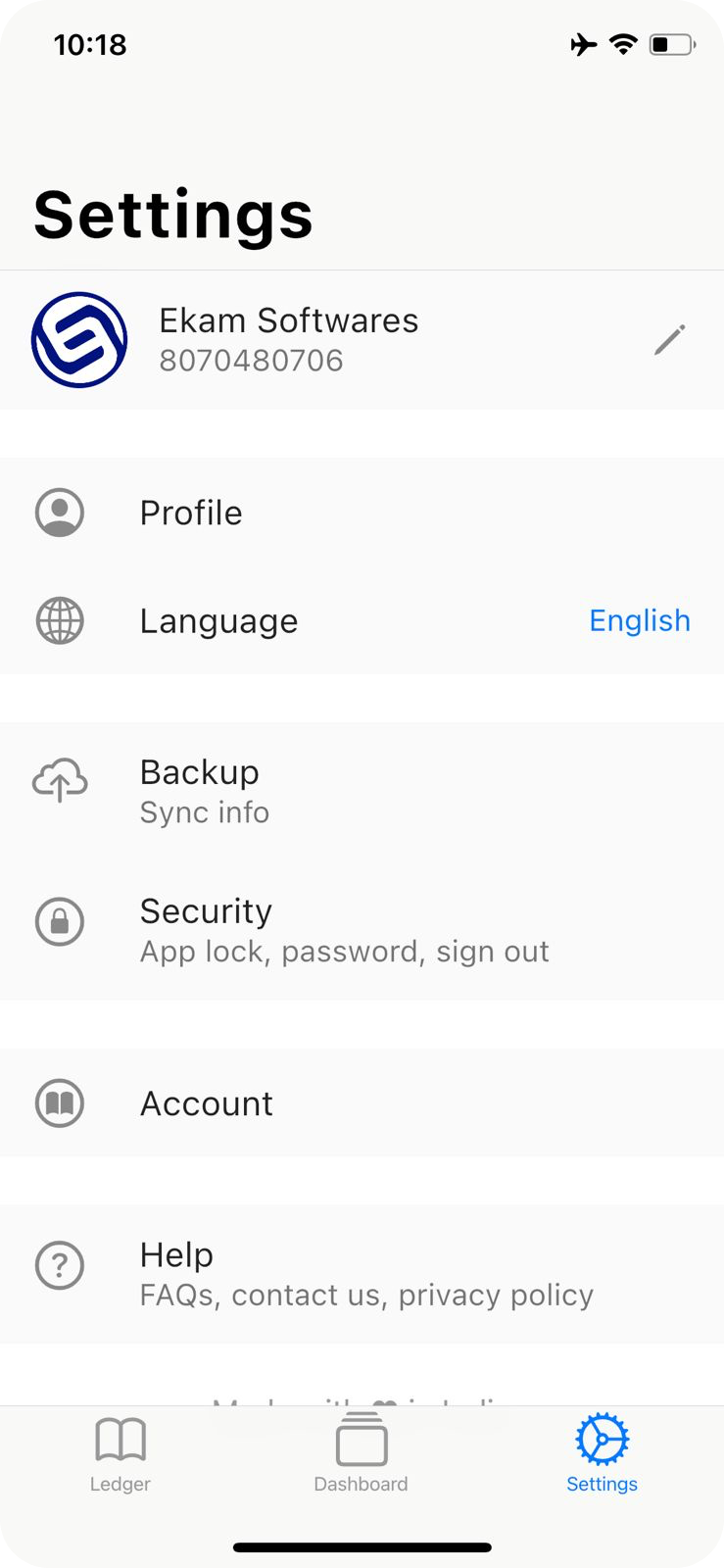Image resolution: width=724 pixels, height=1568 pixels.
Task: Open the Language menu row
Action: click(x=218, y=621)
